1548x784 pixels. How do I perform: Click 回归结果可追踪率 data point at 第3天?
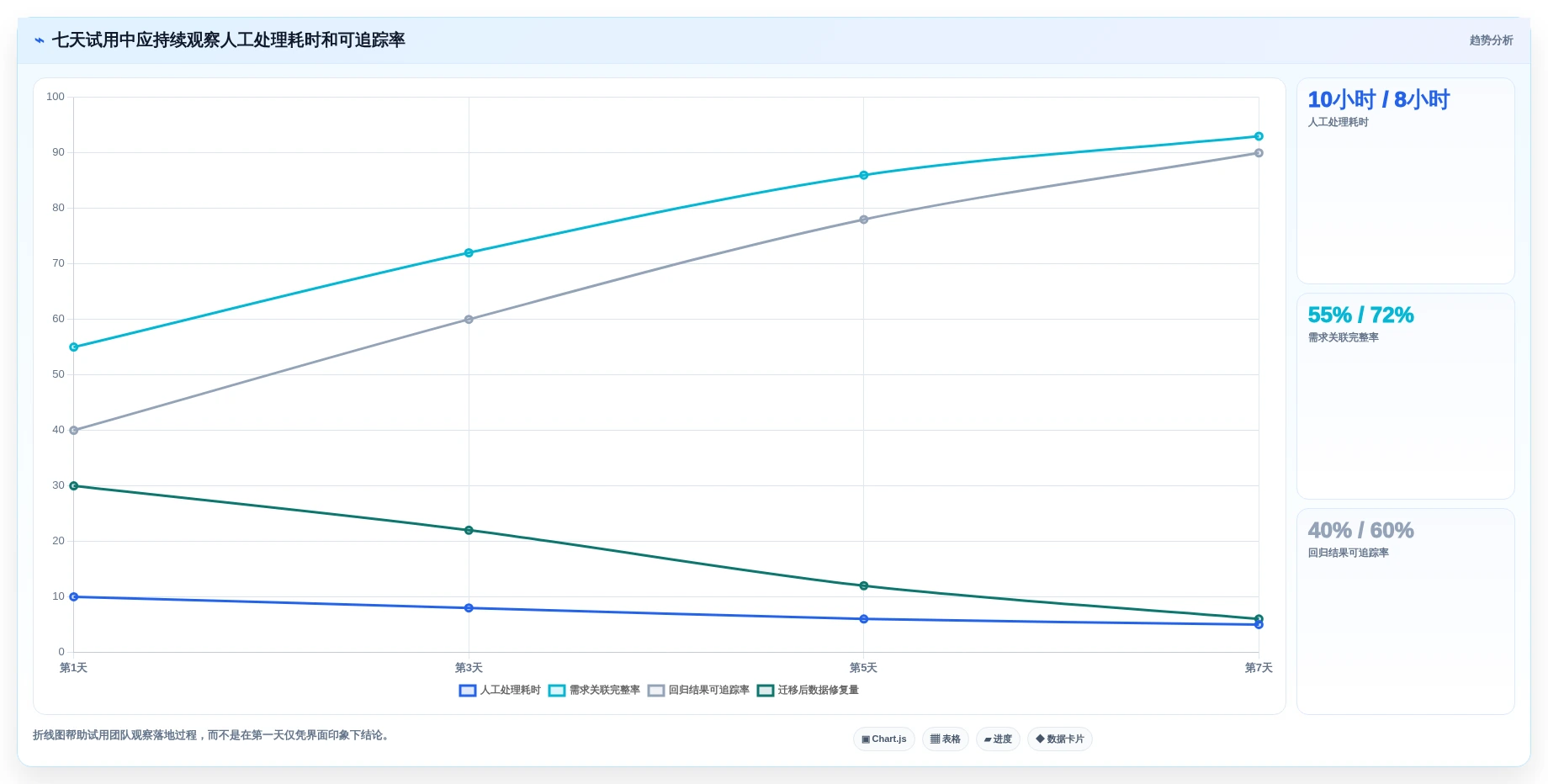coord(469,320)
